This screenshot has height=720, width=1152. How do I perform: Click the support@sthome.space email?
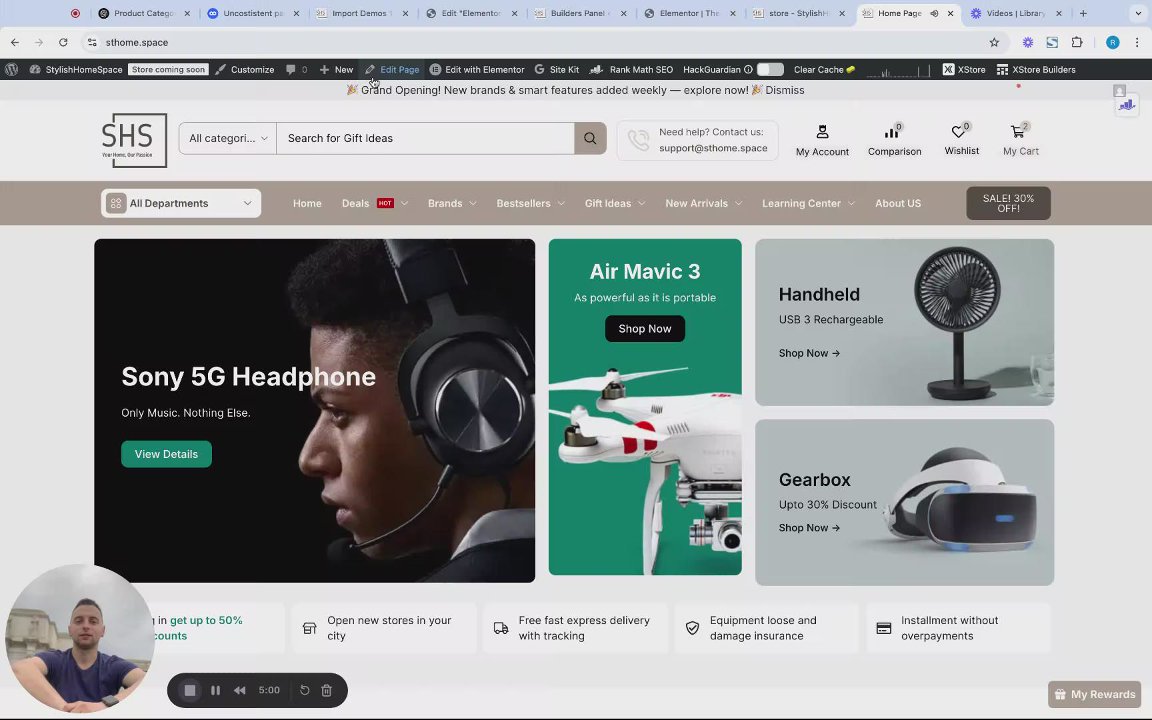pos(713,148)
